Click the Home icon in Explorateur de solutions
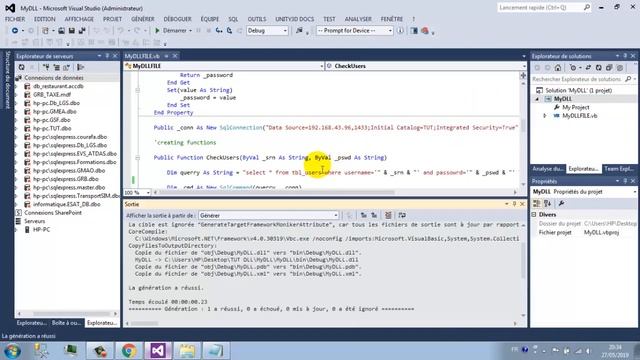640x360 pixels. click(x=558, y=68)
